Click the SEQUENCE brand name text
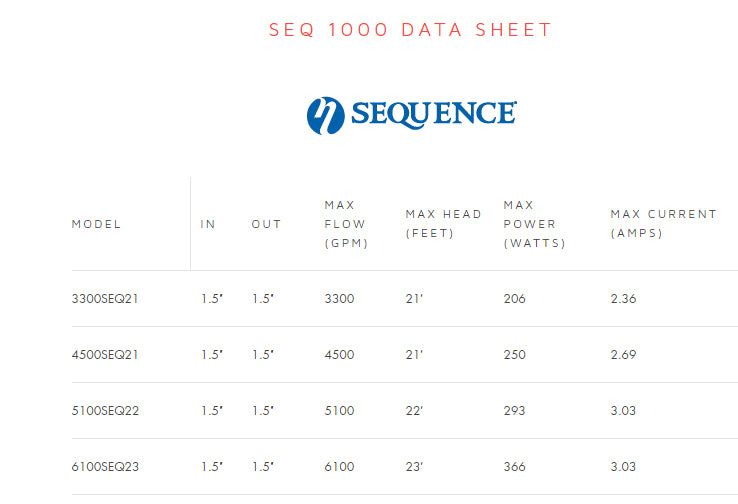 point(433,115)
